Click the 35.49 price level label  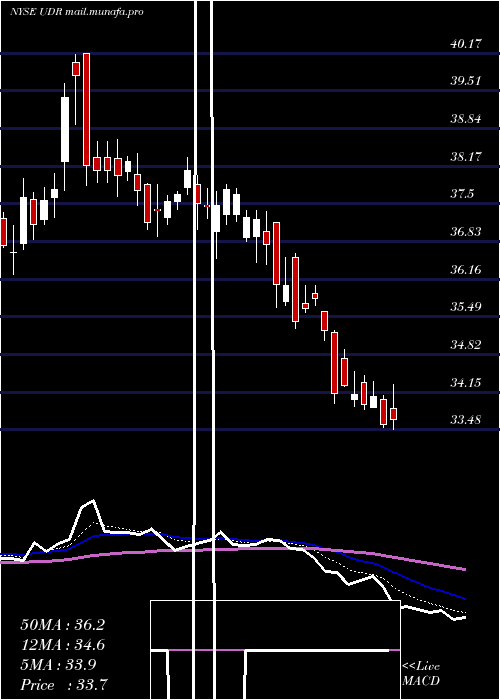pyautogui.click(x=465, y=307)
